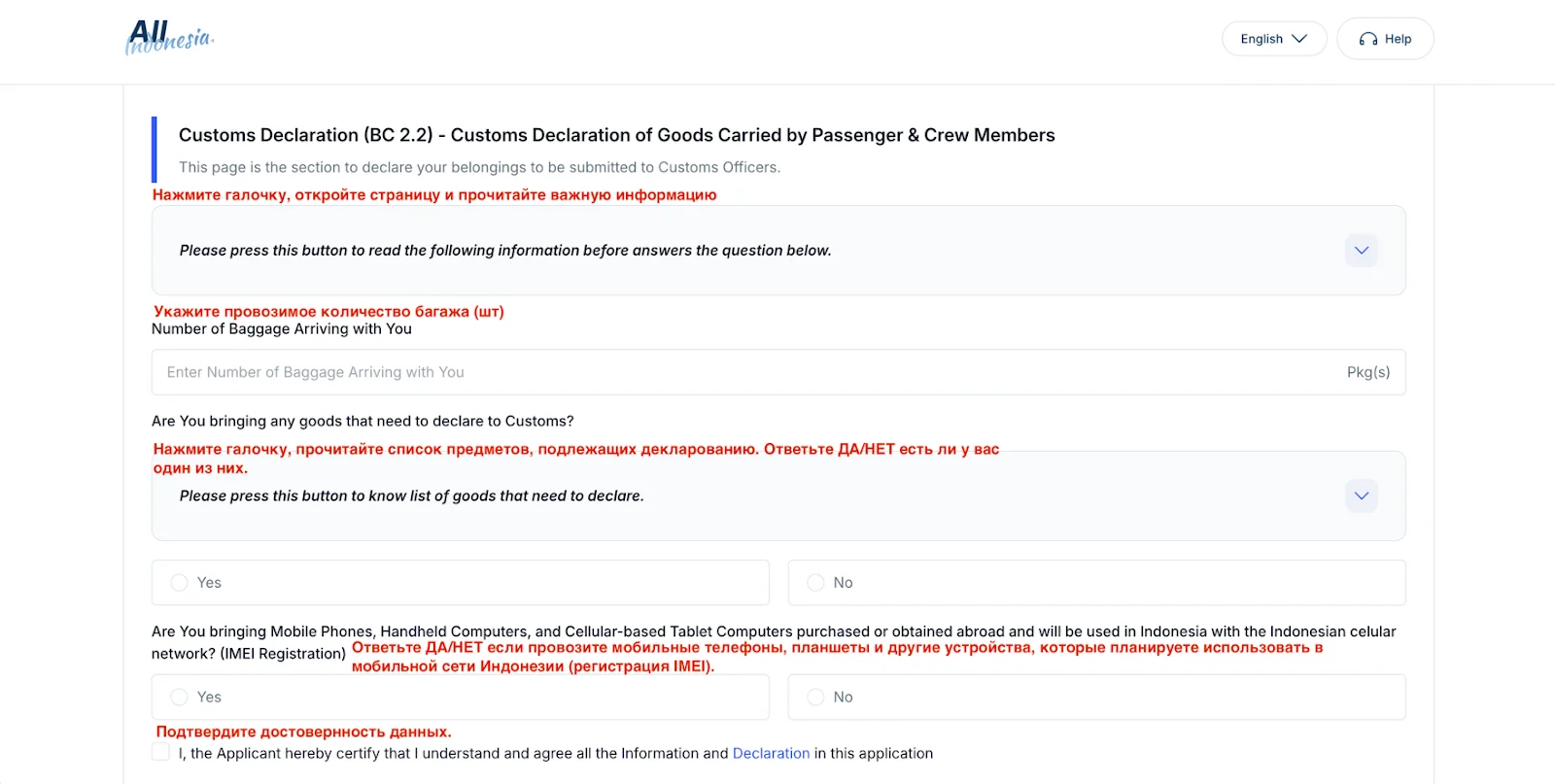Viewport: 1555px width, 784px height.
Task: Click the 'Number of Baggage Arriving with You' label
Action: pyautogui.click(x=282, y=329)
